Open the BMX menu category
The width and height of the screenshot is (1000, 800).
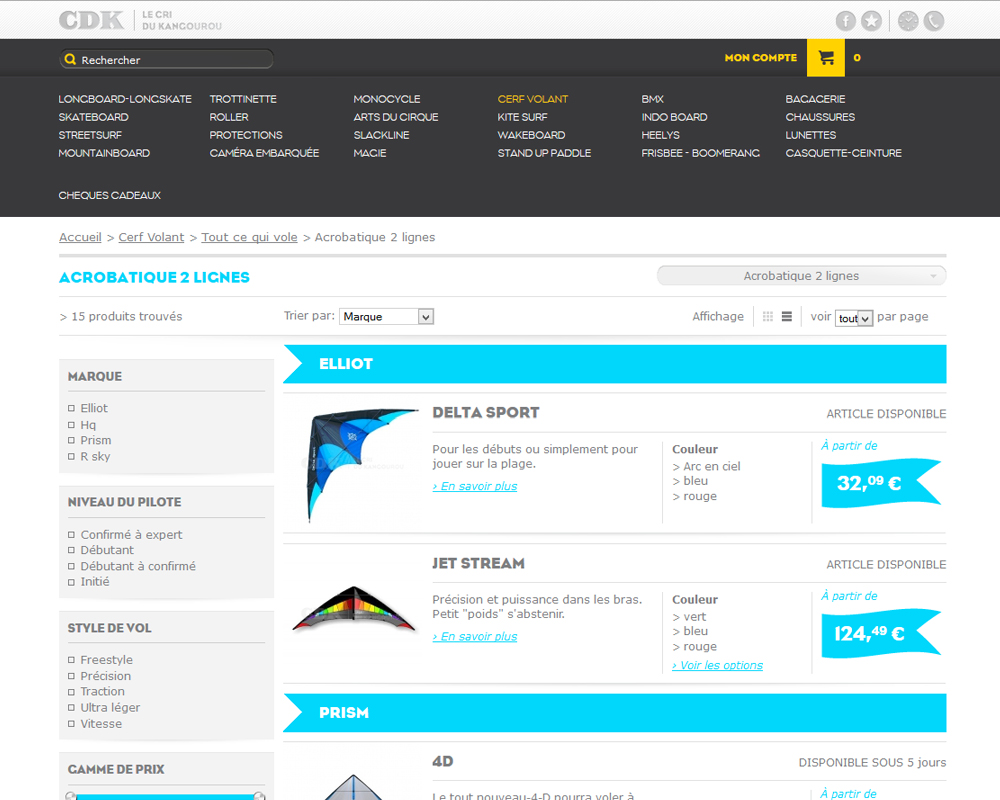coord(652,99)
